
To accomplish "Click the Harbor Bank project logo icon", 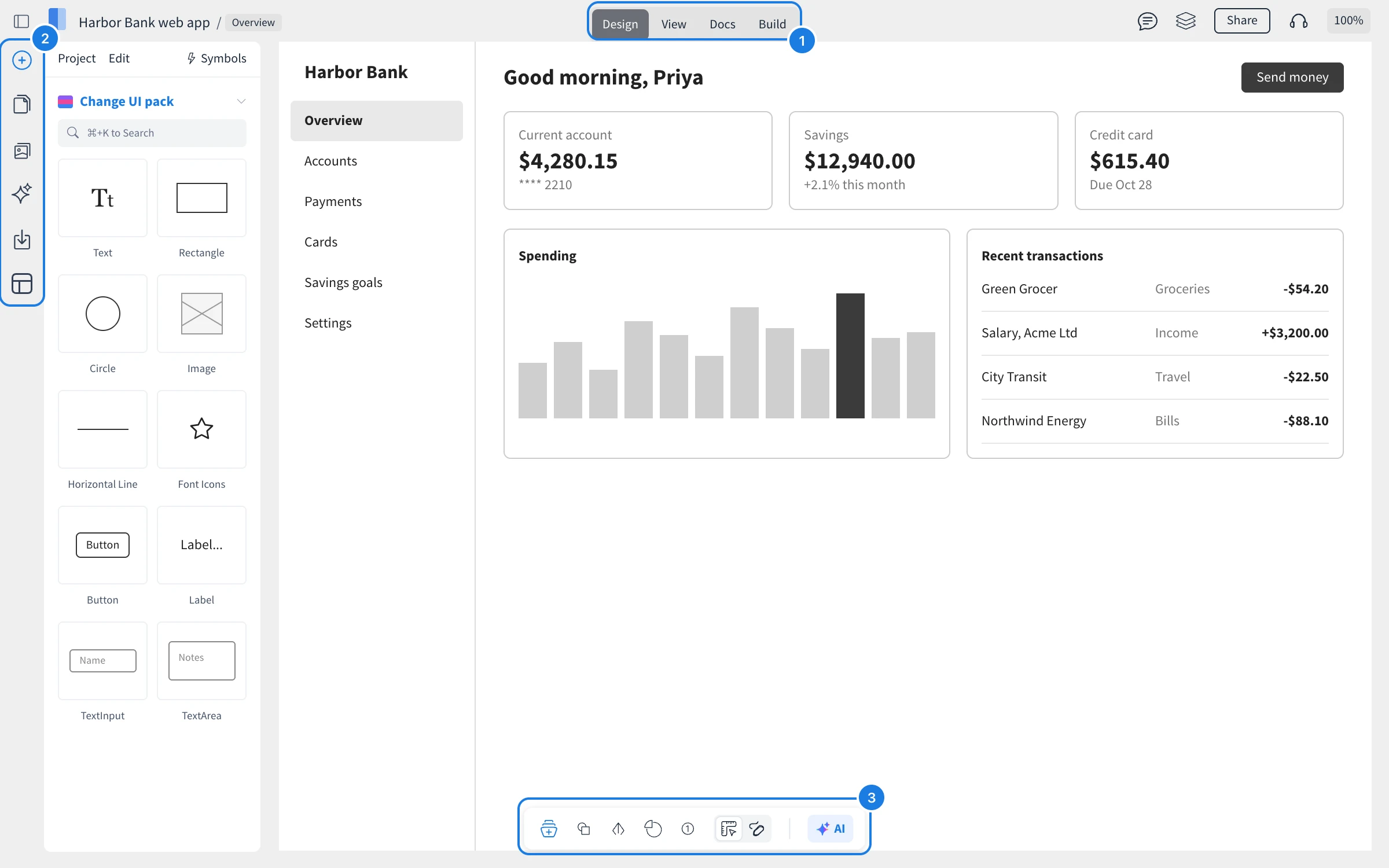I will (57, 19).
